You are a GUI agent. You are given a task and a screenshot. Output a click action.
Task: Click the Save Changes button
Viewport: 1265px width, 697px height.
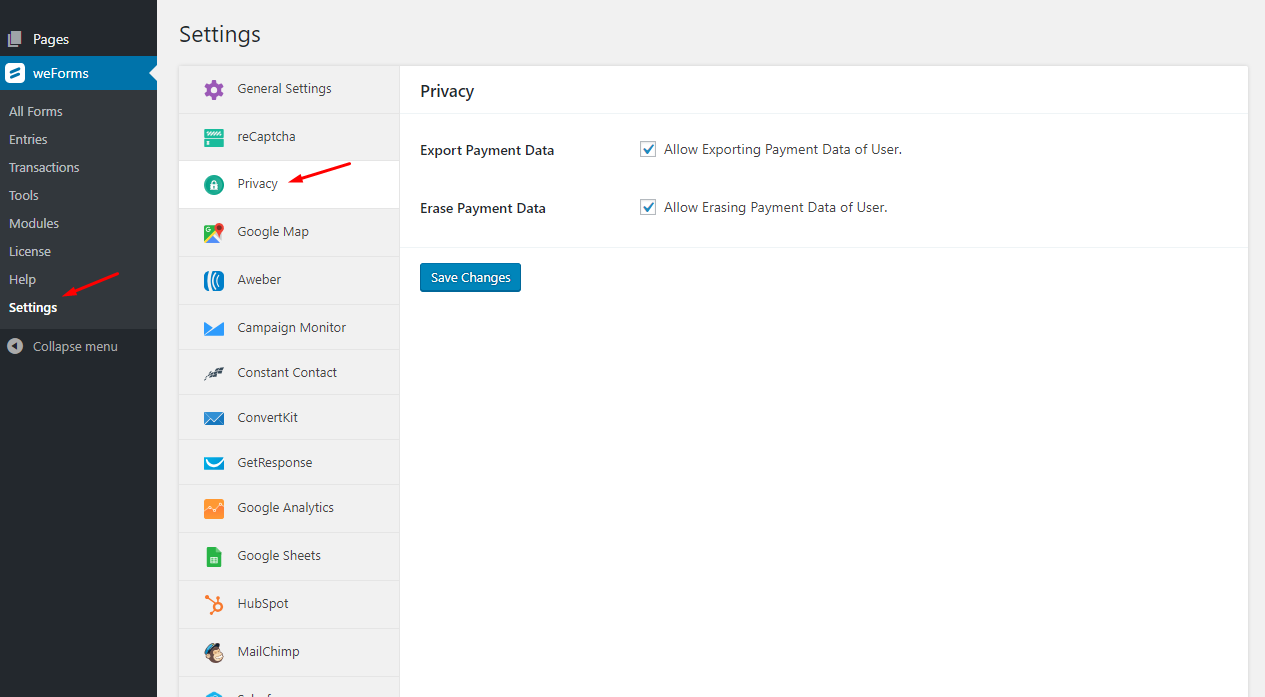point(470,277)
